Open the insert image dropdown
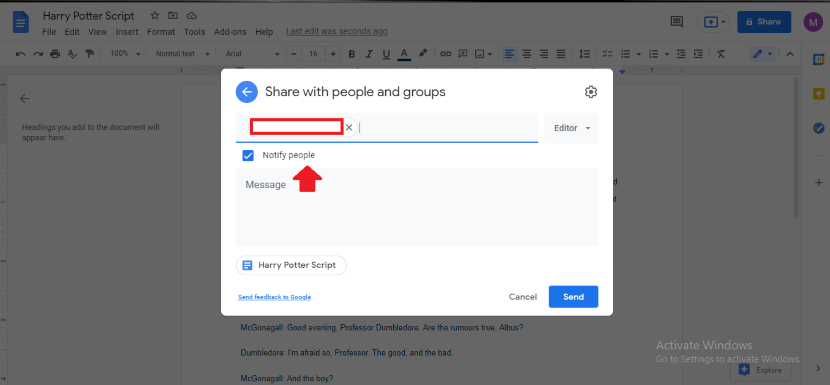The width and height of the screenshot is (830, 385). tap(484, 54)
